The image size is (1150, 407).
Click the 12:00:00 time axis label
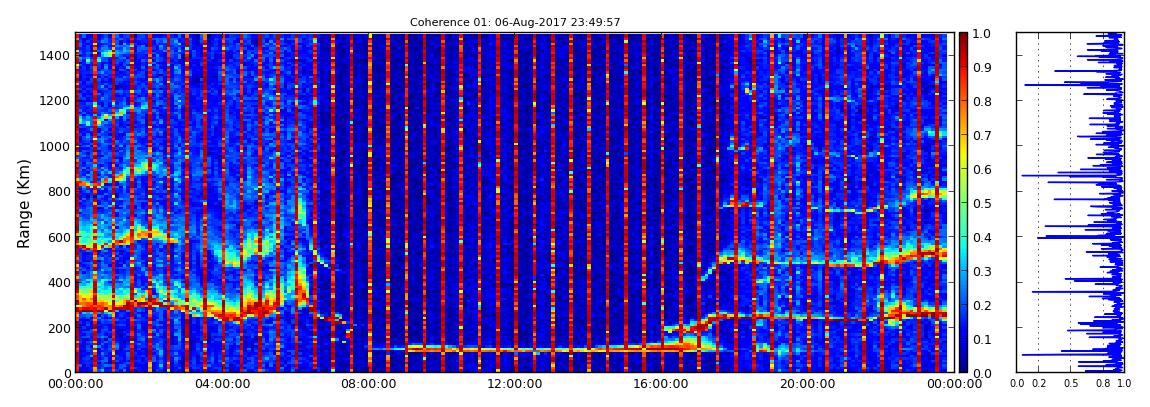point(513,384)
